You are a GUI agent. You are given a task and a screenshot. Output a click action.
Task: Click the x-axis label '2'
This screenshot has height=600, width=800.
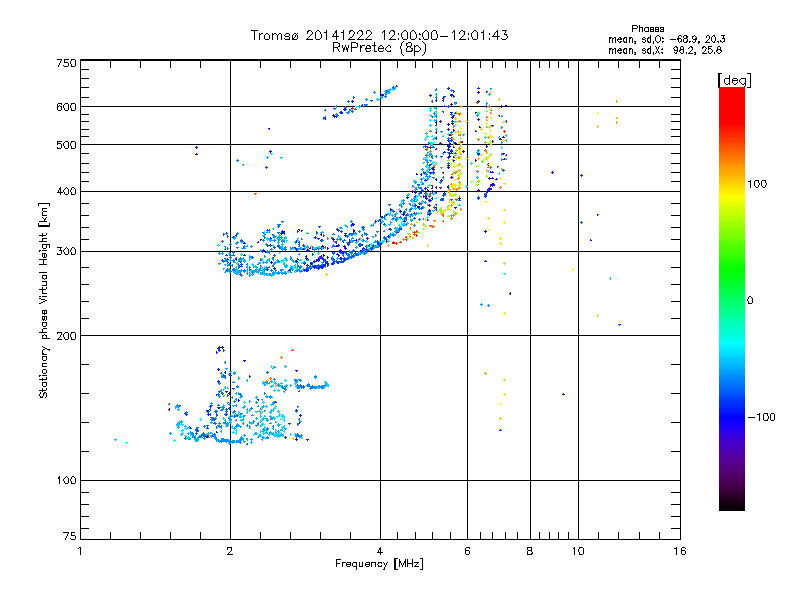point(230,551)
